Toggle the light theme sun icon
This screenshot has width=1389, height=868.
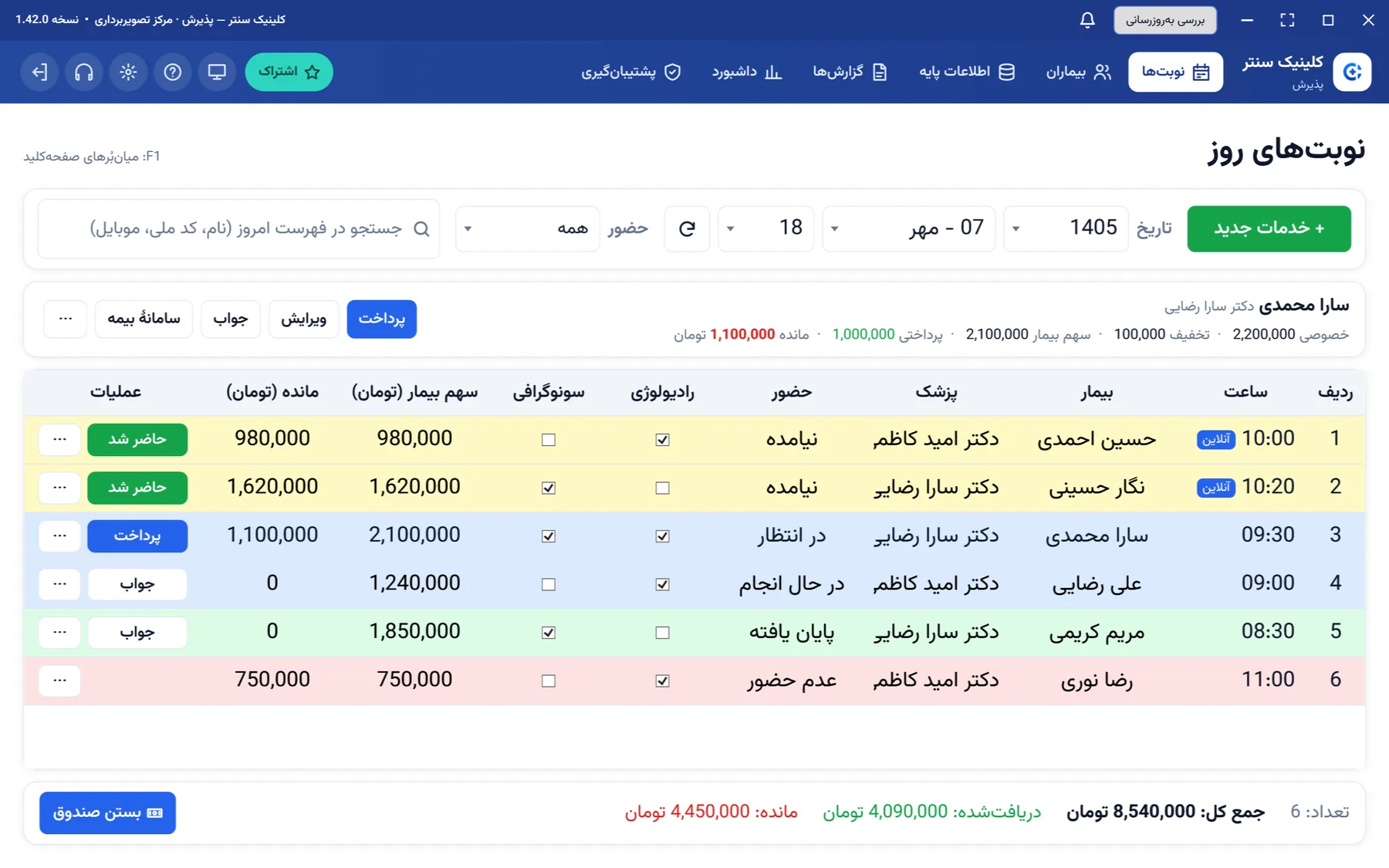[128, 72]
